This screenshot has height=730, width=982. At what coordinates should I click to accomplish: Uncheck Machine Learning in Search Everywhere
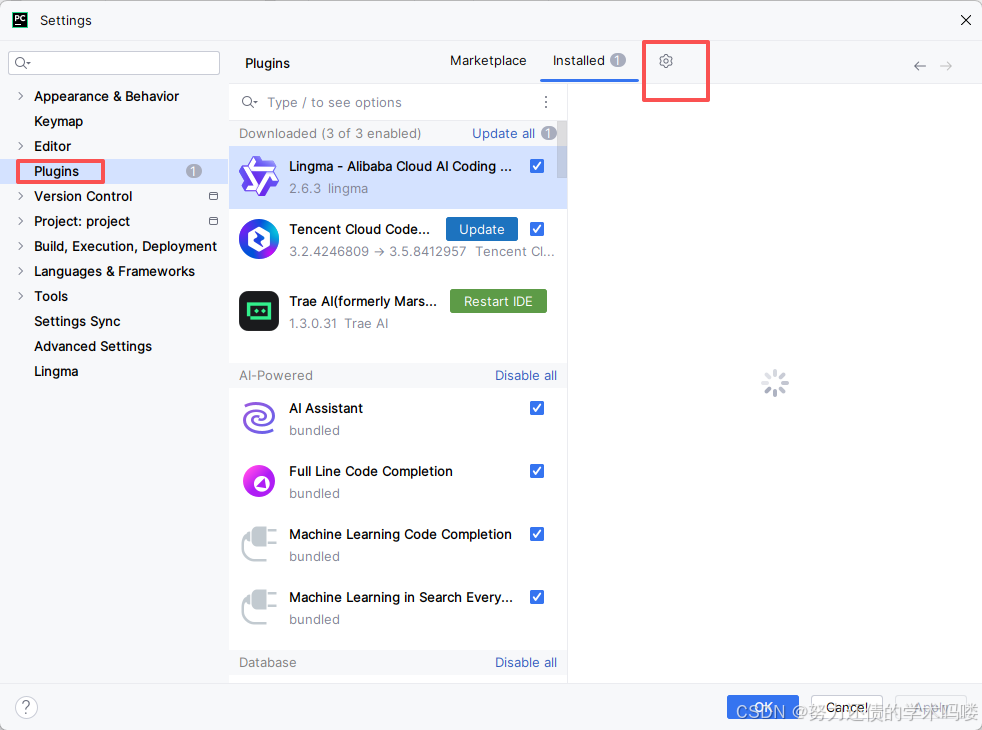click(537, 597)
